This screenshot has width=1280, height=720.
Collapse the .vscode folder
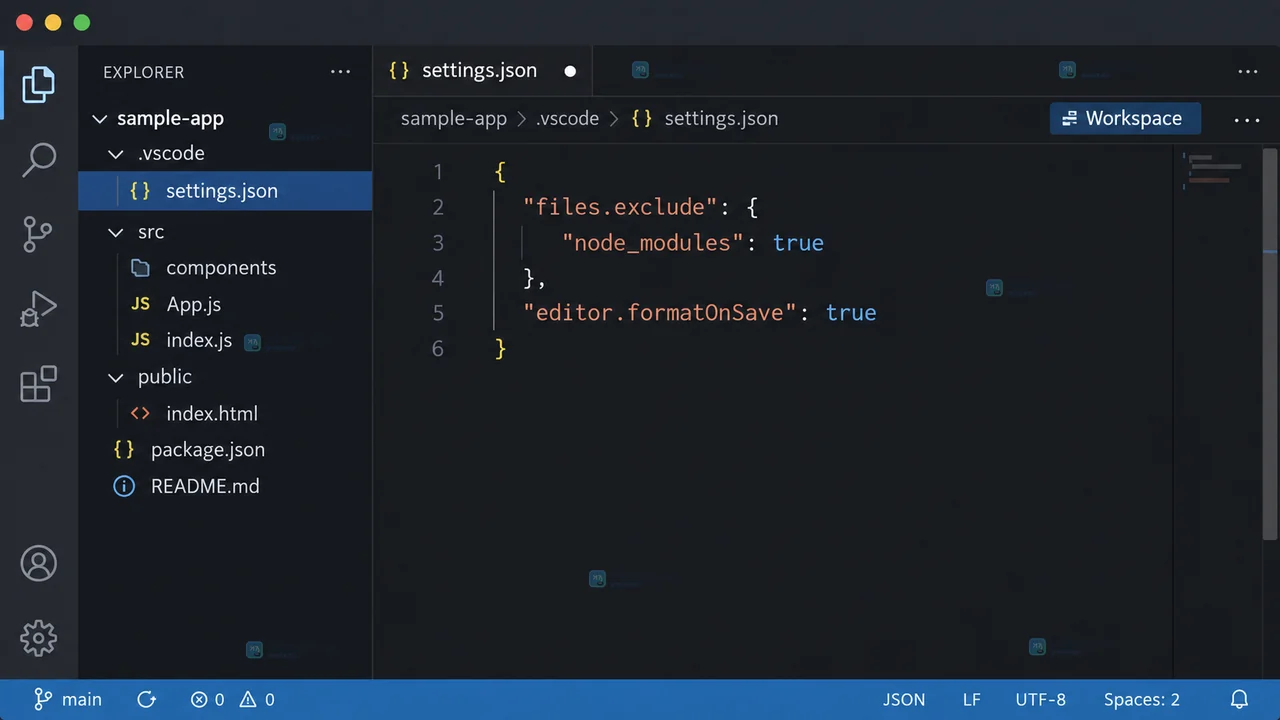coord(117,154)
